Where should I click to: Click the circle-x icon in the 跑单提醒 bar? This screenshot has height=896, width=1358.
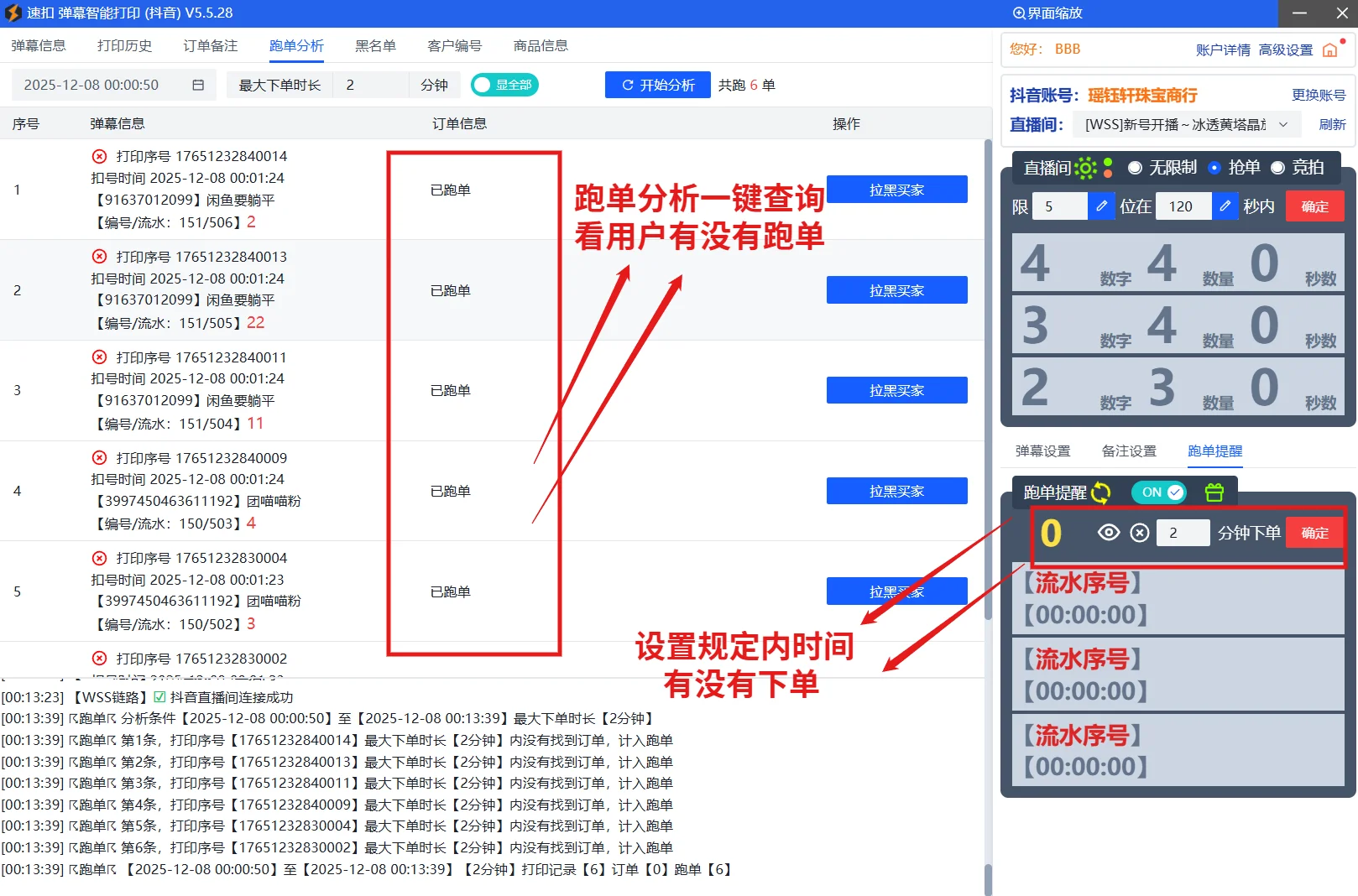(1139, 532)
